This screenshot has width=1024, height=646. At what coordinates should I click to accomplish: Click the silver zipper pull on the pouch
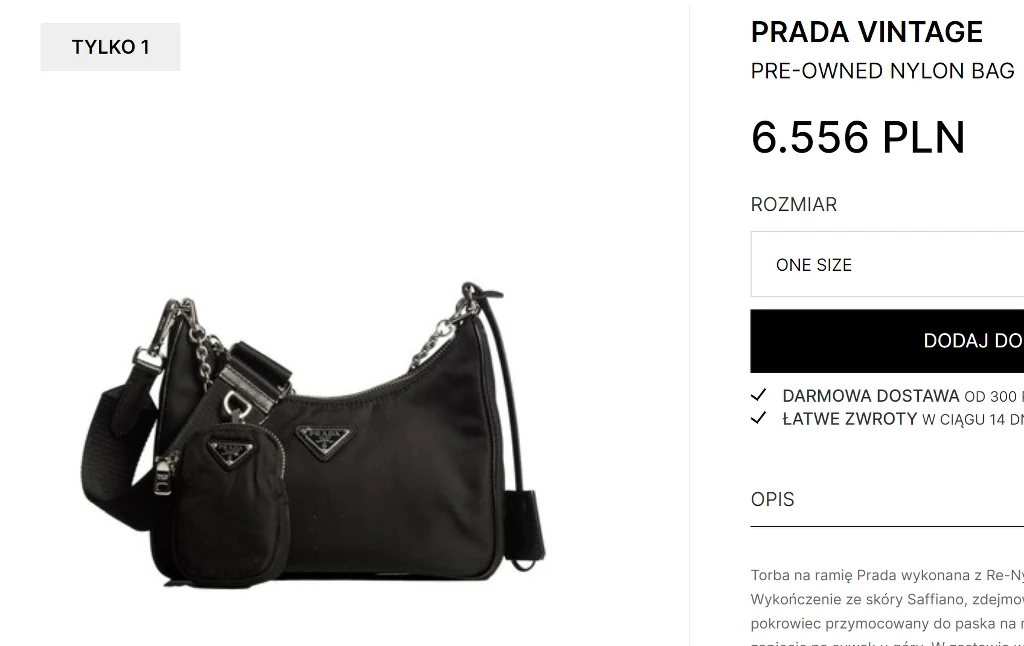coord(163,476)
